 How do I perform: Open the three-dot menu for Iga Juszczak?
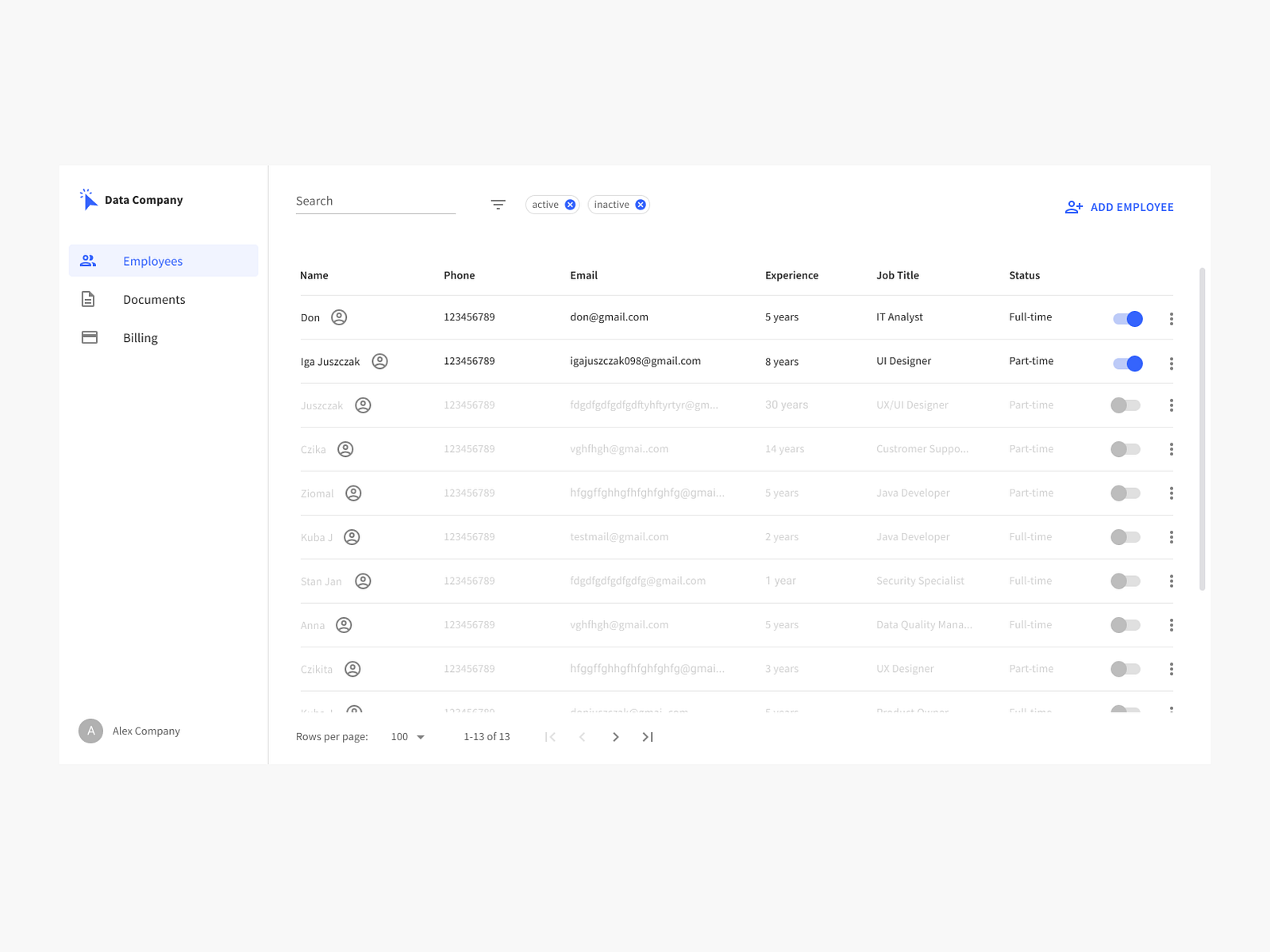click(1172, 363)
